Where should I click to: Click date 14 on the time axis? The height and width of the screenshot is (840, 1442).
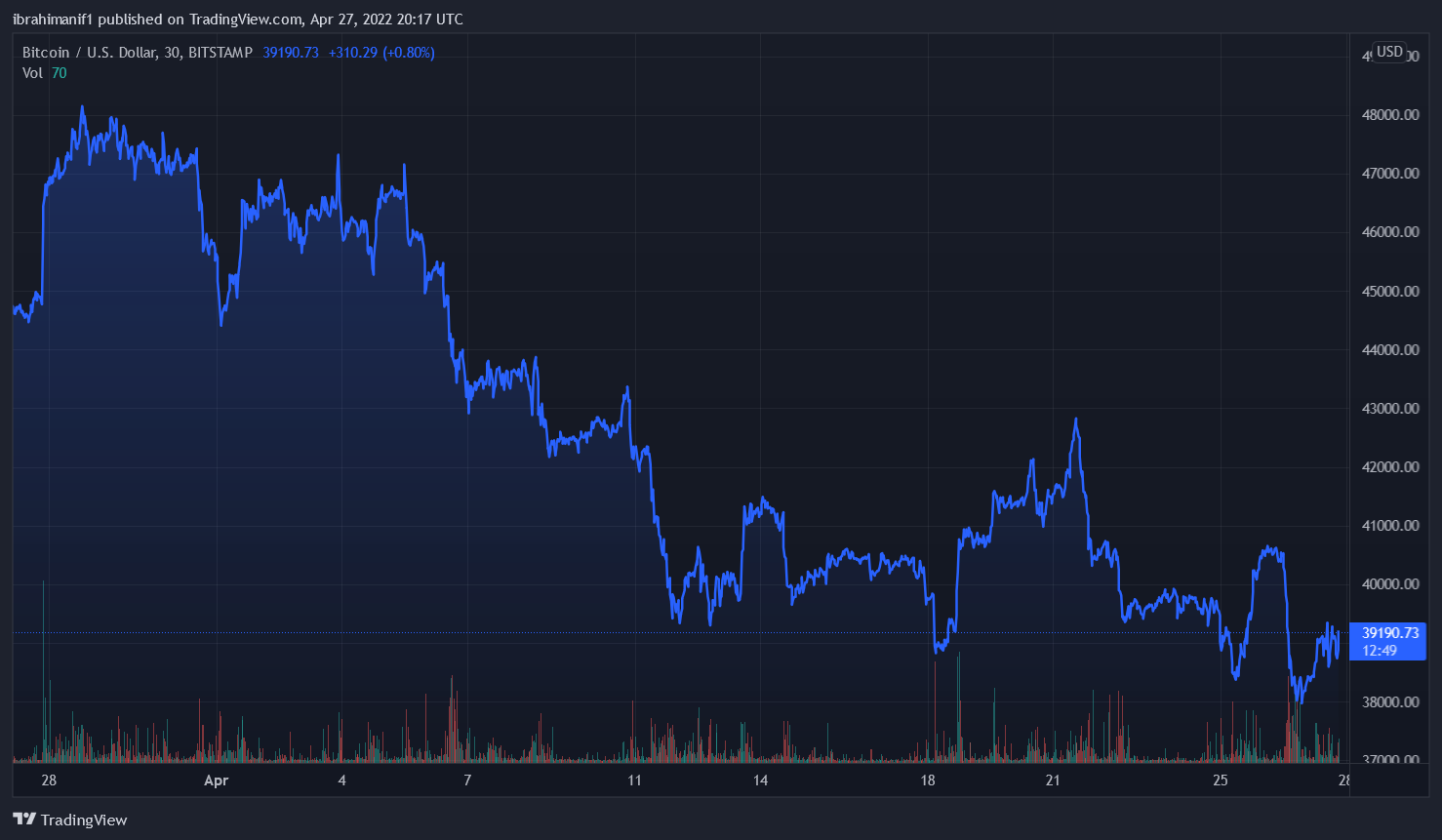click(x=760, y=780)
